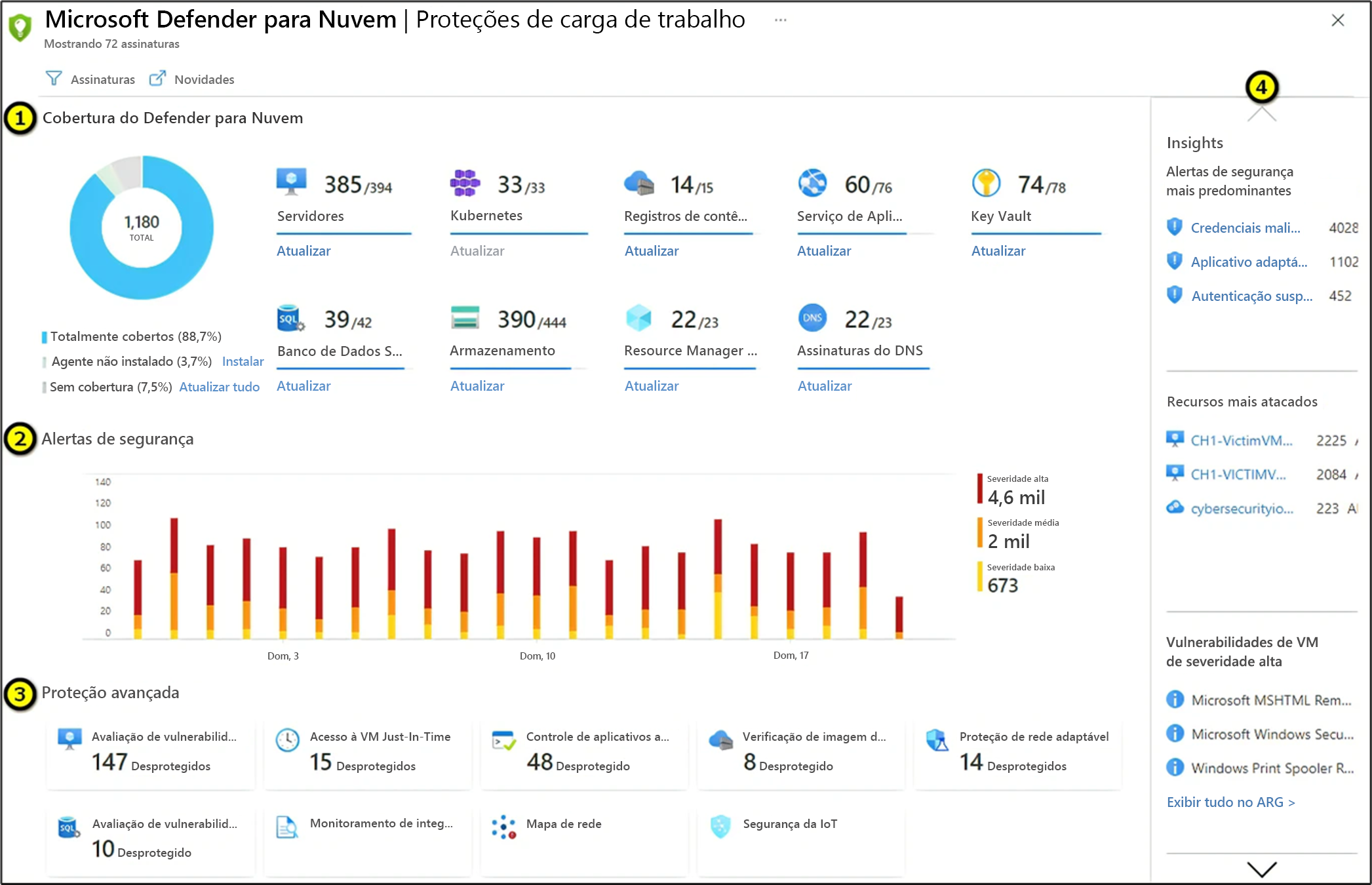1372x885 pixels.
Task: Click the Severidade alta red legend bar
Action: click(980, 489)
